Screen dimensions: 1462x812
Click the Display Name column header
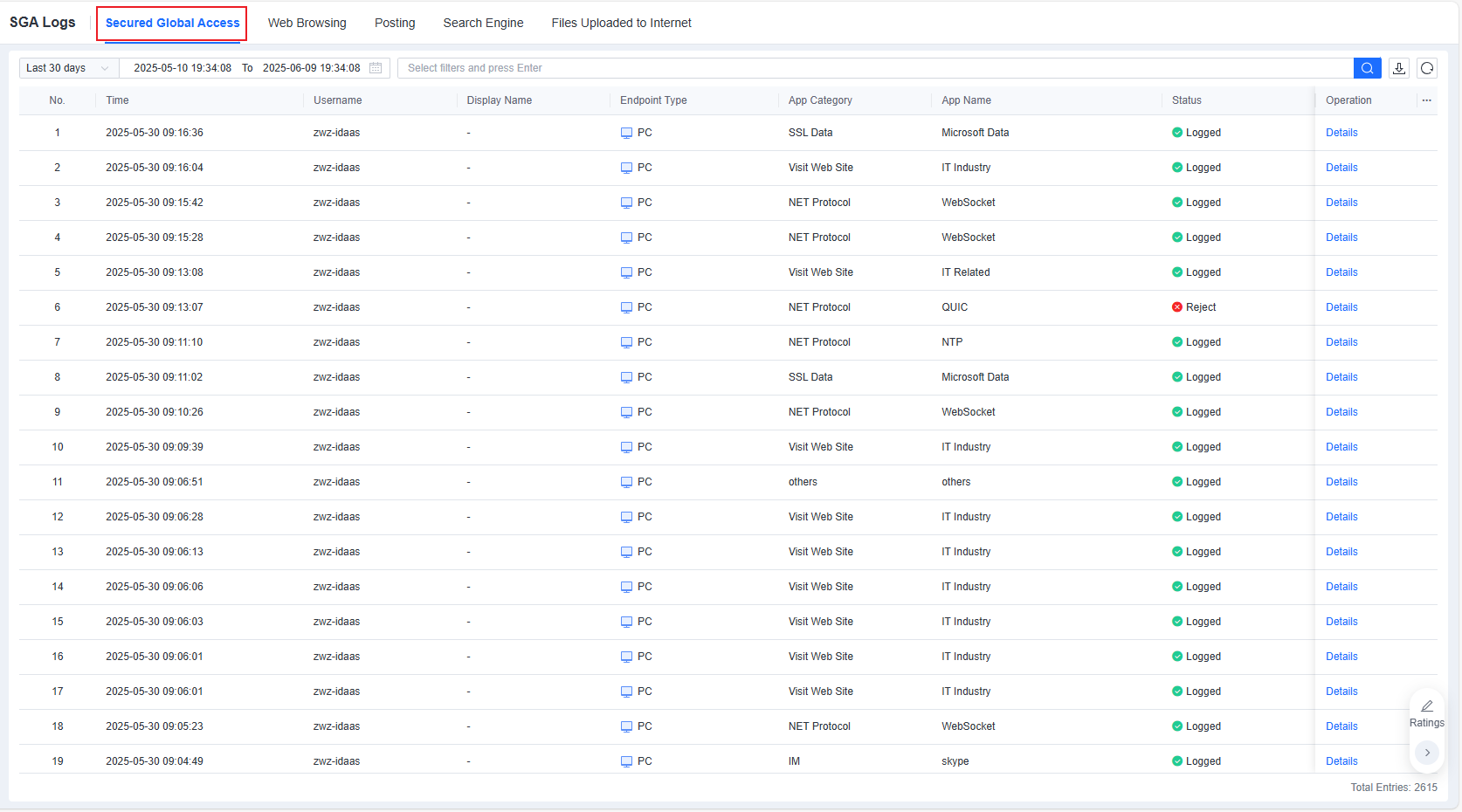tap(499, 100)
